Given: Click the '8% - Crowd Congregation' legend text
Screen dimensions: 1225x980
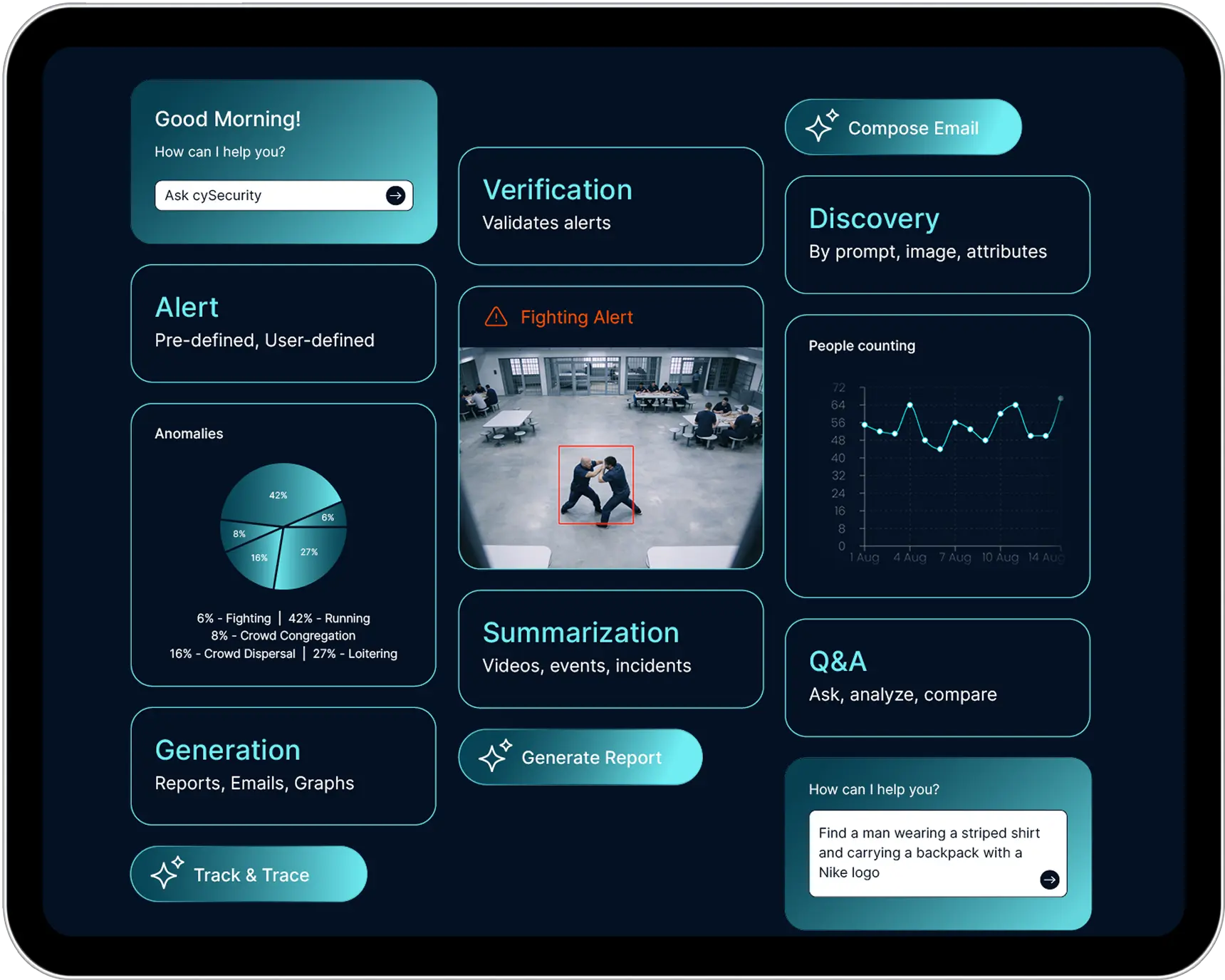Looking at the screenshot, I should coord(283,635).
